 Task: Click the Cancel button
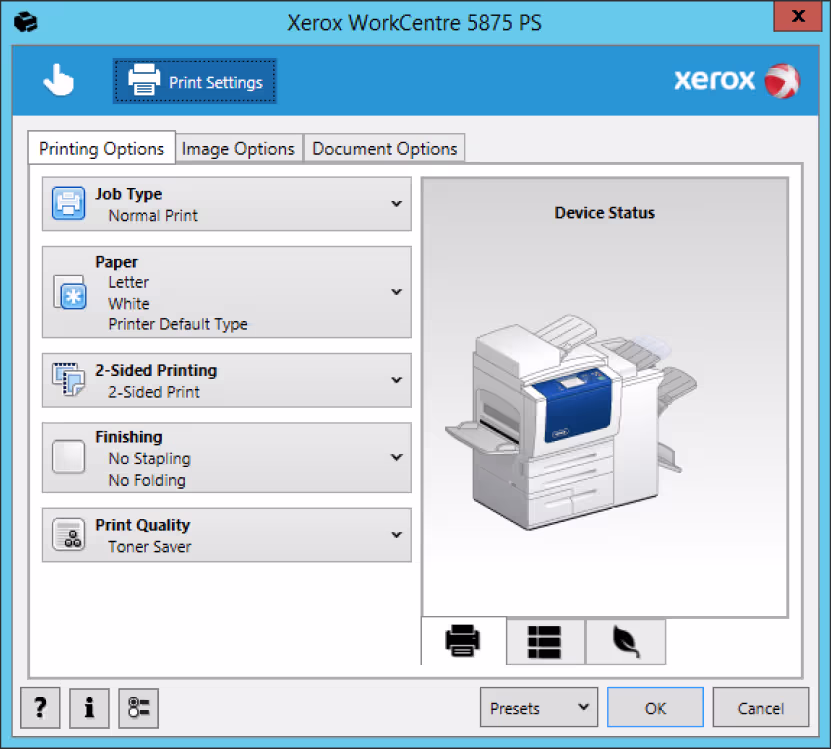click(x=761, y=708)
